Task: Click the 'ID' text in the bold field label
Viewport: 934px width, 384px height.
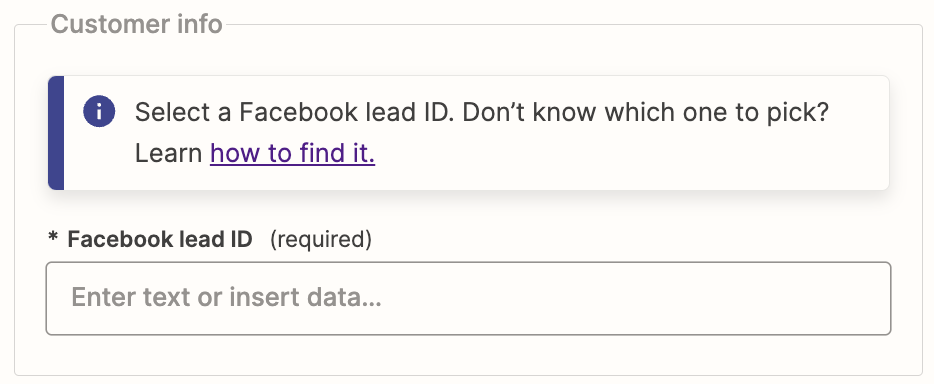Action: click(241, 239)
